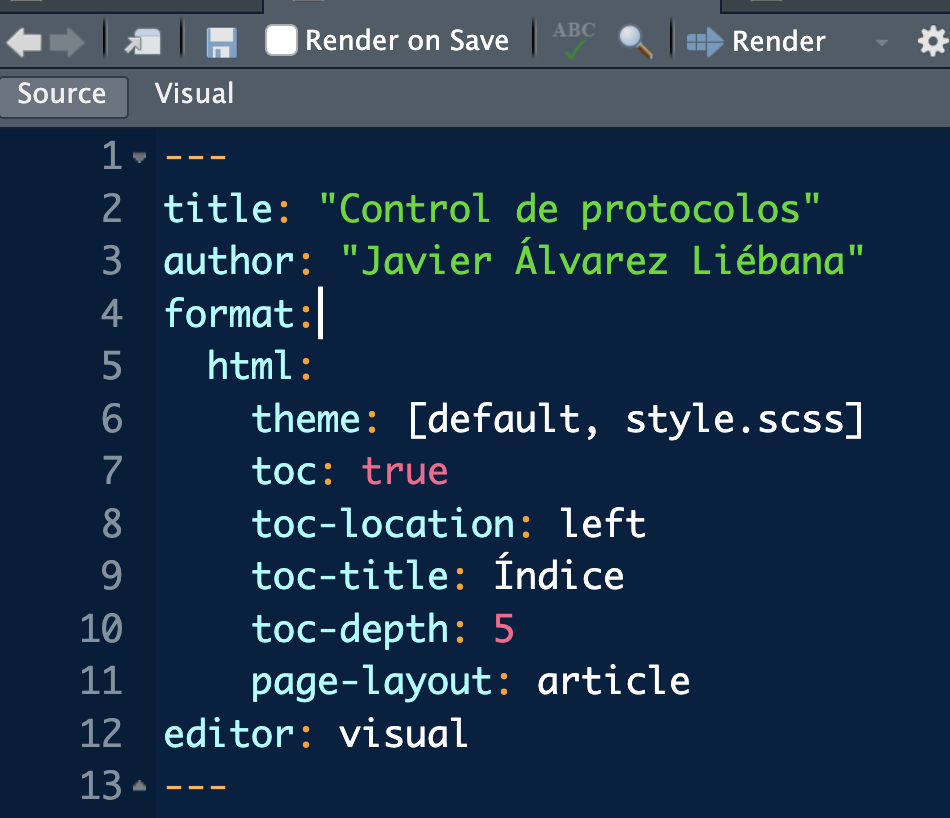Click on the toc value true
950x818 pixels.
pos(405,471)
